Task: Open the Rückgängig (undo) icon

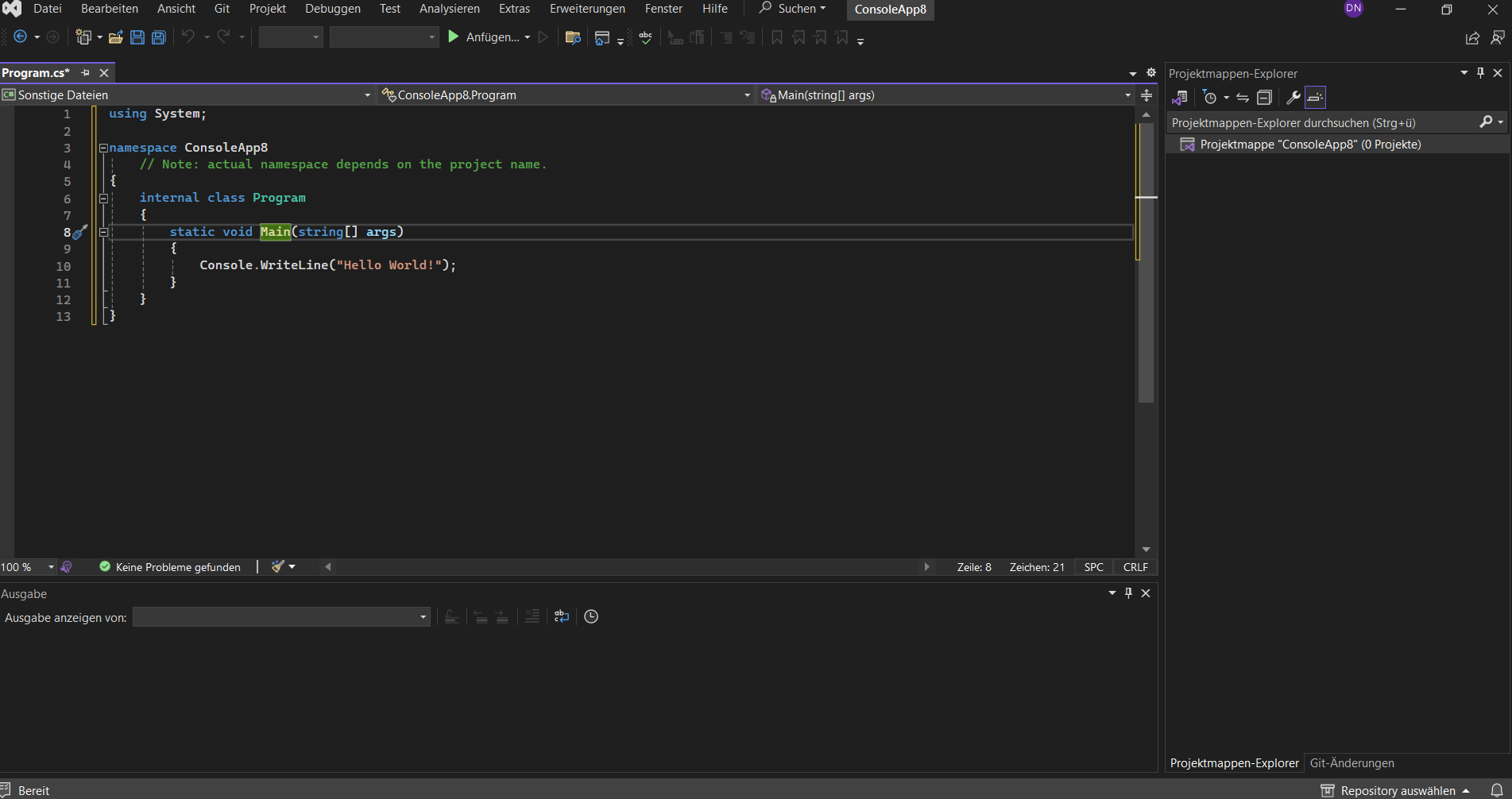Action: point(188,37)
